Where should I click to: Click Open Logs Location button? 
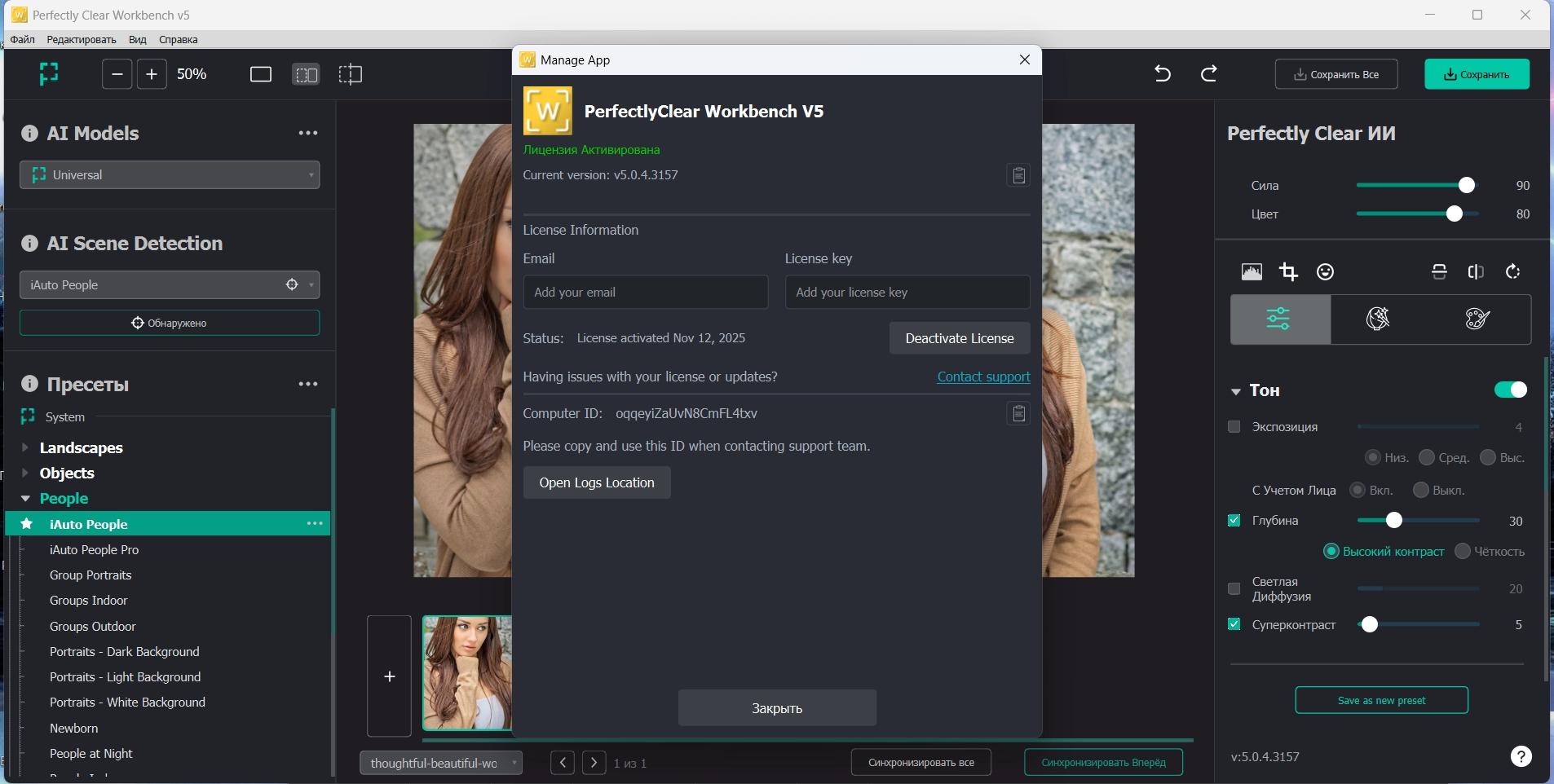(x=597, y=482)
